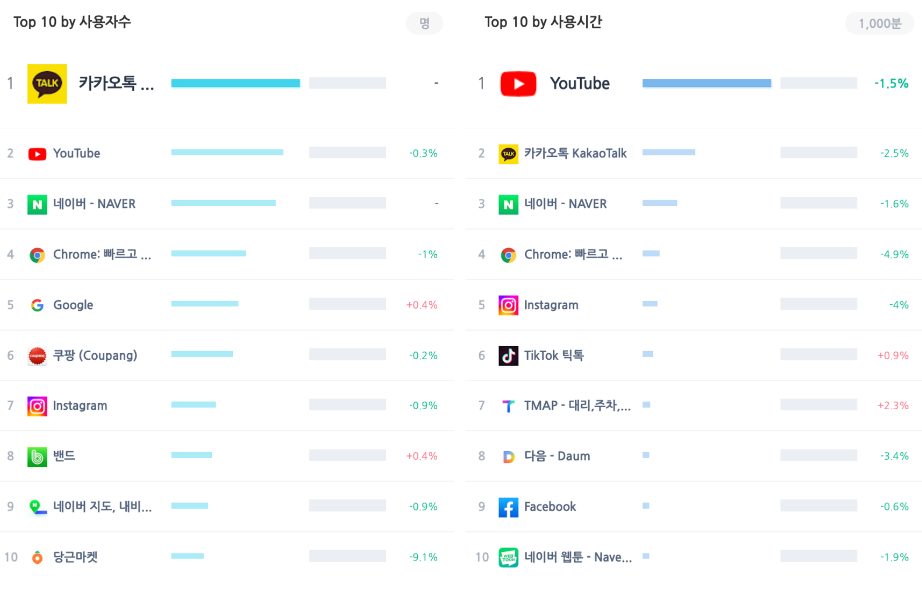922x598 pixels.
Task: Click the TMAP icon in the usage time list
Action: [509, 406]
